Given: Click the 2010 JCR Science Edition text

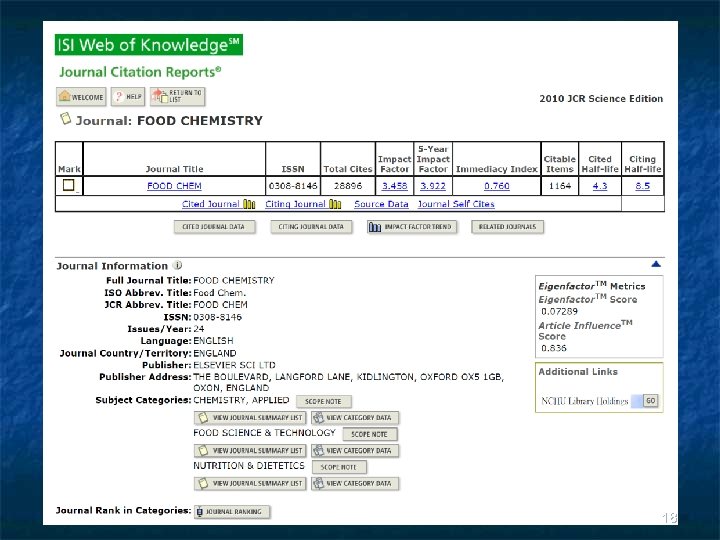Looking at the screenshot, I should pyautogui.click(x=601, y=99).
